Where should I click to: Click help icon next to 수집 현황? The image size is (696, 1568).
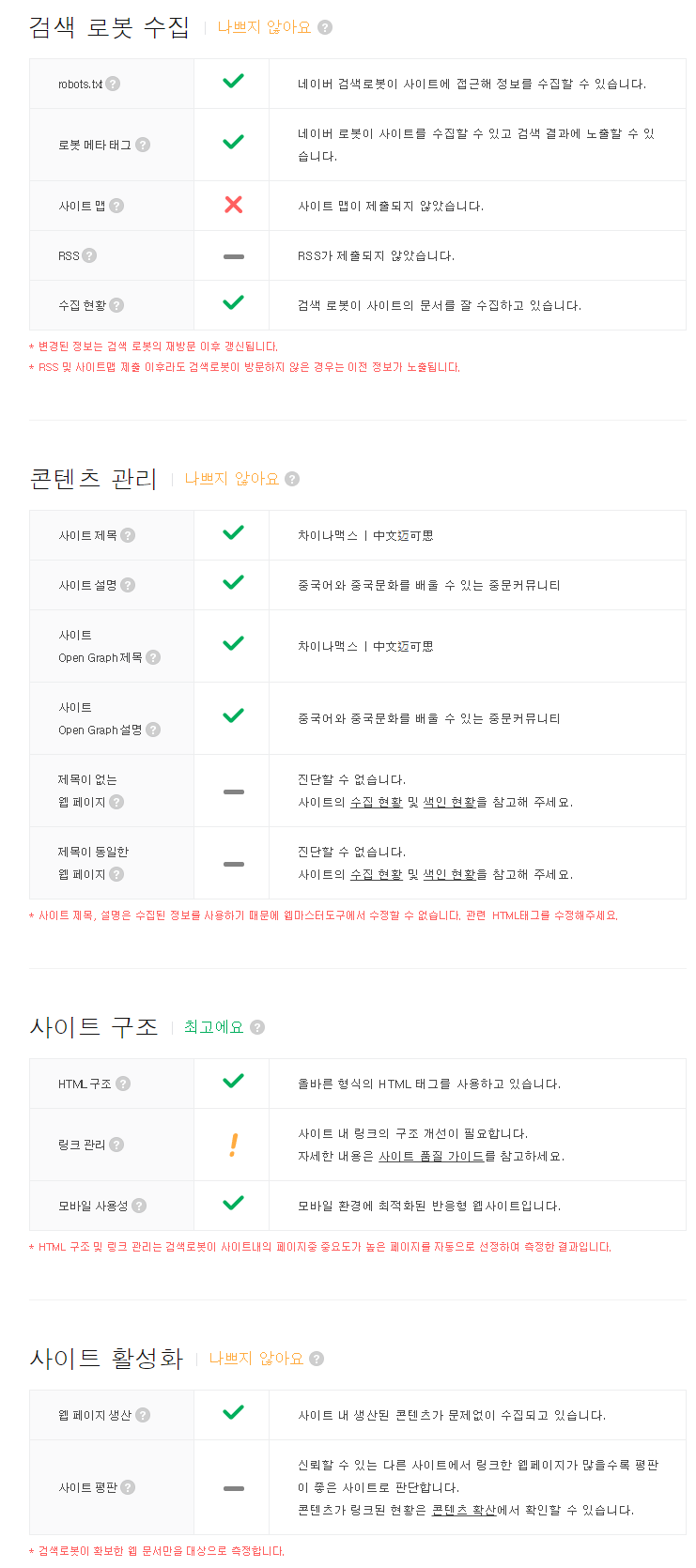pos(116,305)
